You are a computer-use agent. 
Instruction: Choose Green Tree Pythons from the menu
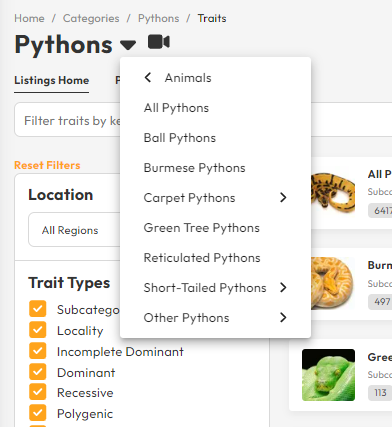click(201, 228)
